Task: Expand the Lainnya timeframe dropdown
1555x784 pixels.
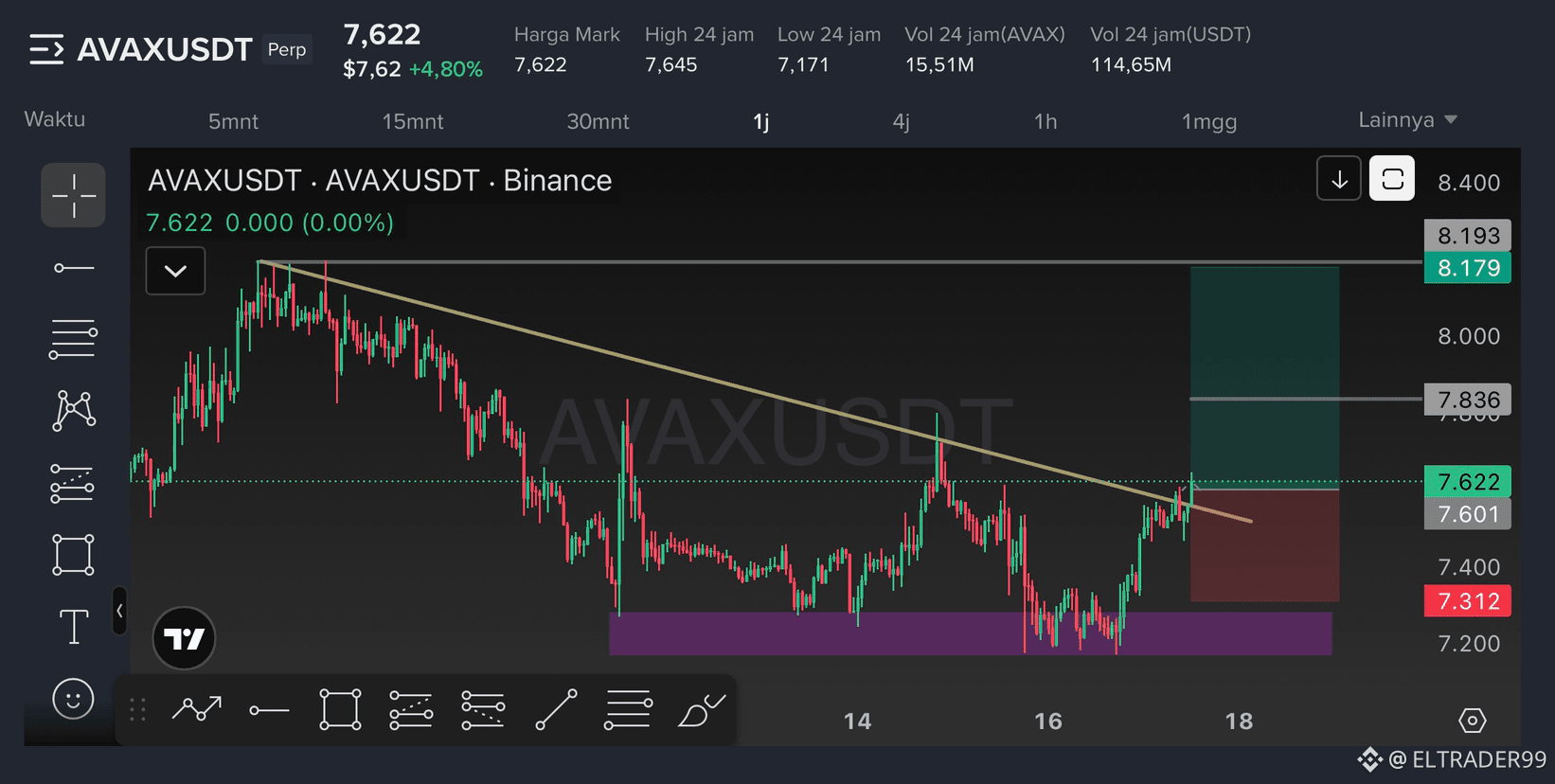Action: point(1407,120)
